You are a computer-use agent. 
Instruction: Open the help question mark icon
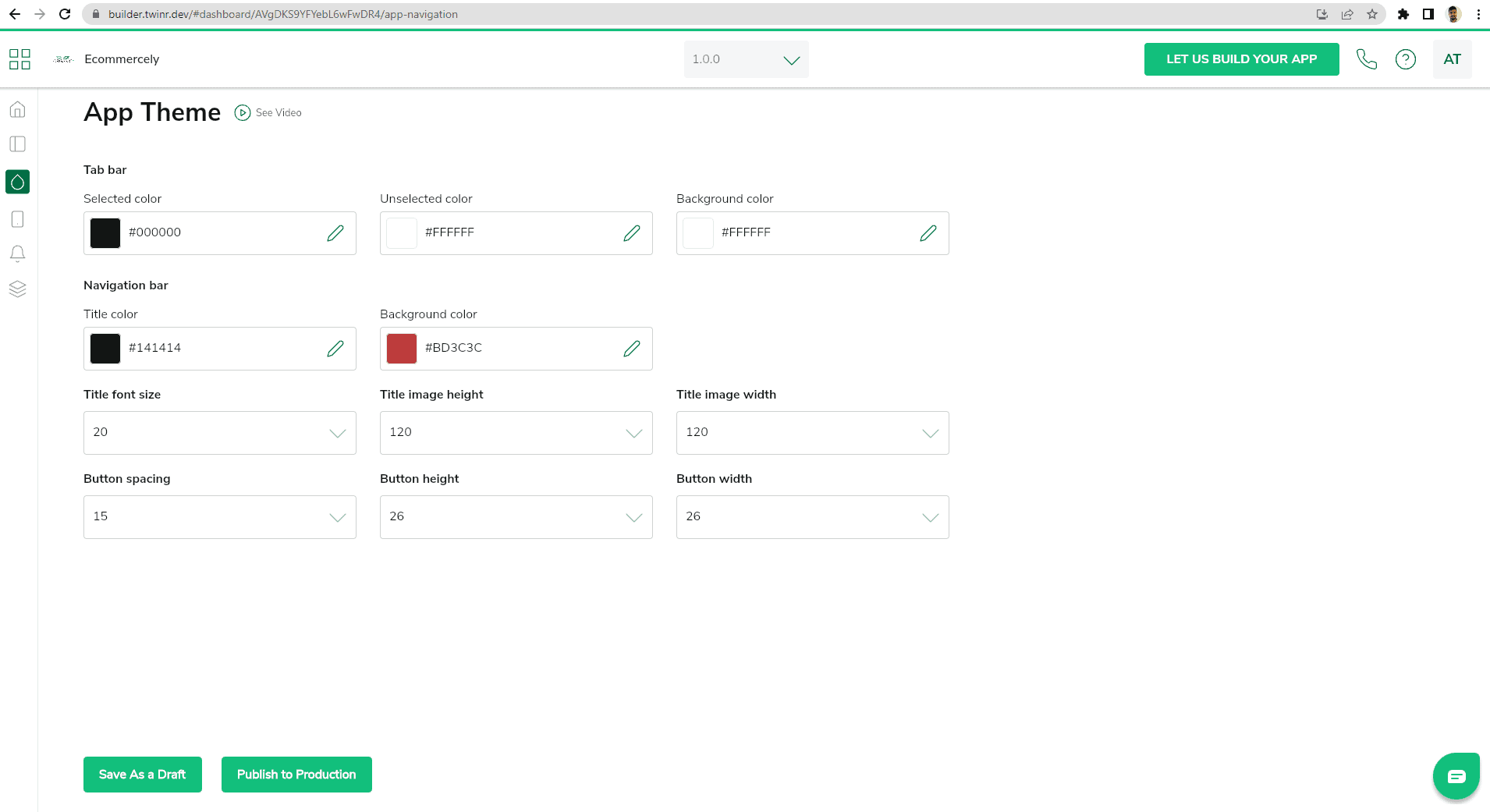click(x=1405, y=59)
